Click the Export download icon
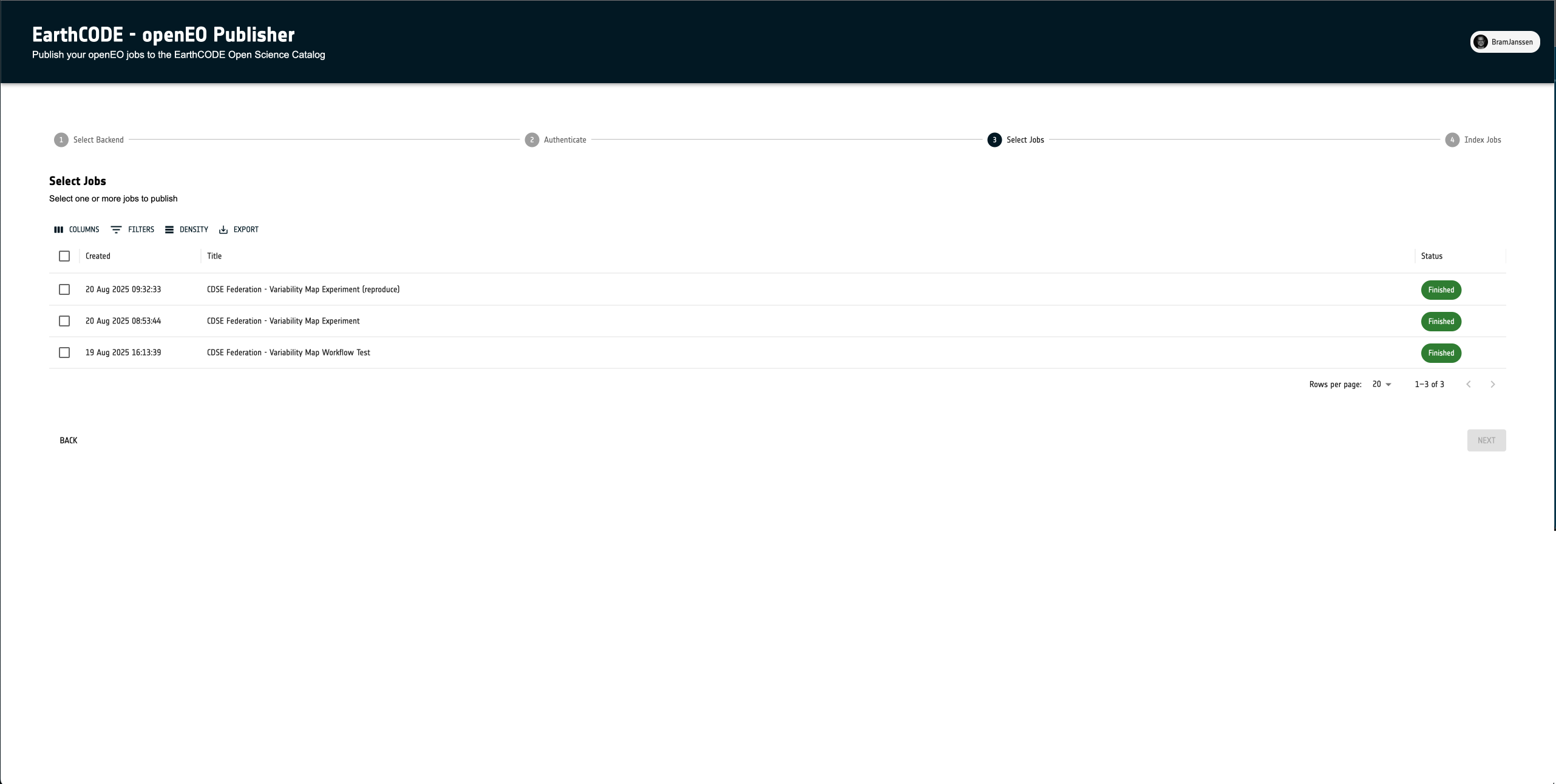This screenshot has width=1556, height=784. coord(223,229)
